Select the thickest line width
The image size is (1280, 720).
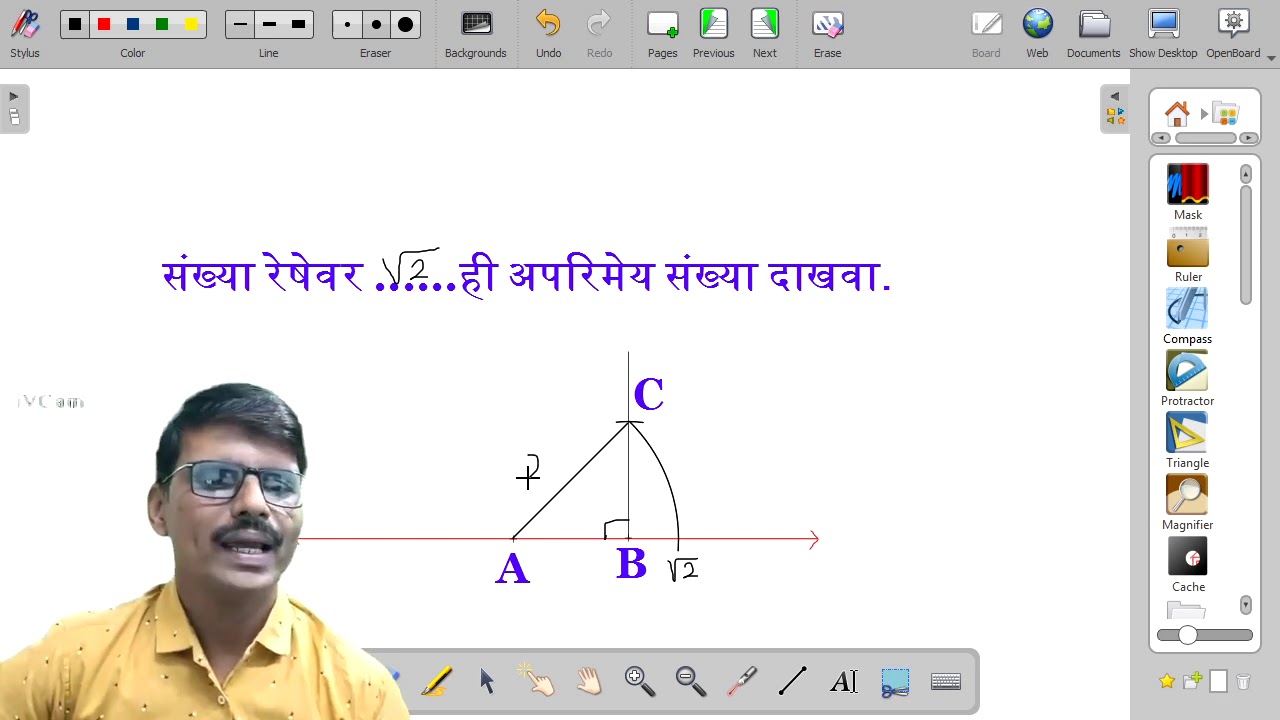[x=298, y=24]
